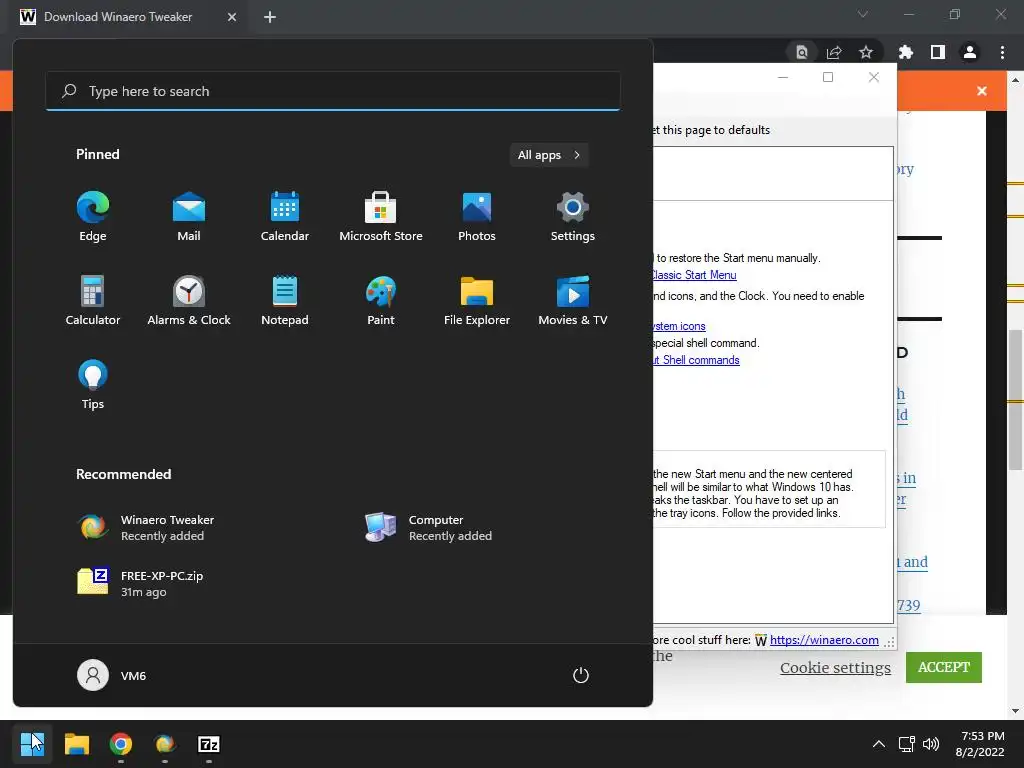
Task: Show hidden tray icons chevron
Action: 879,744
